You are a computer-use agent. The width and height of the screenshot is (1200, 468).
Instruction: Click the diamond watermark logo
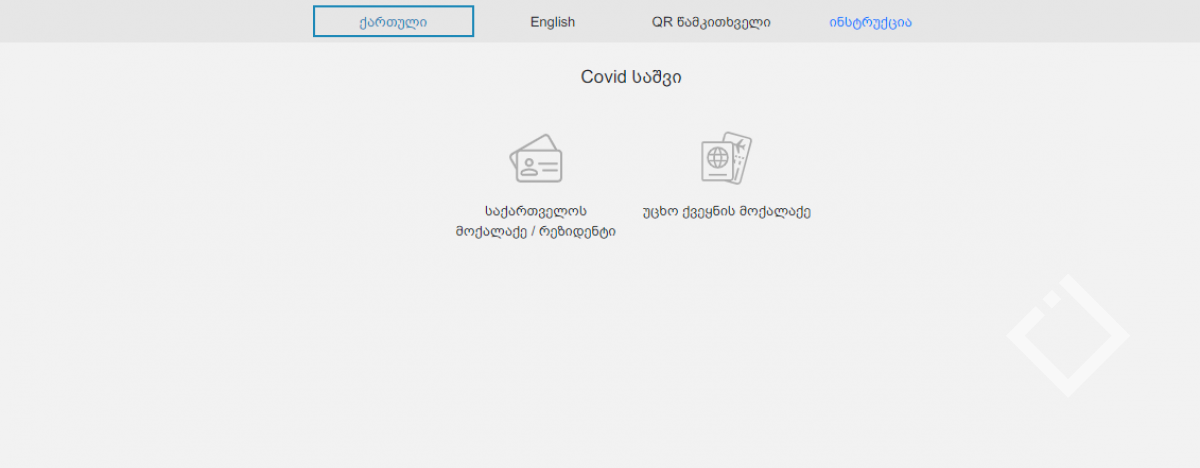(x=1067, y=336)
